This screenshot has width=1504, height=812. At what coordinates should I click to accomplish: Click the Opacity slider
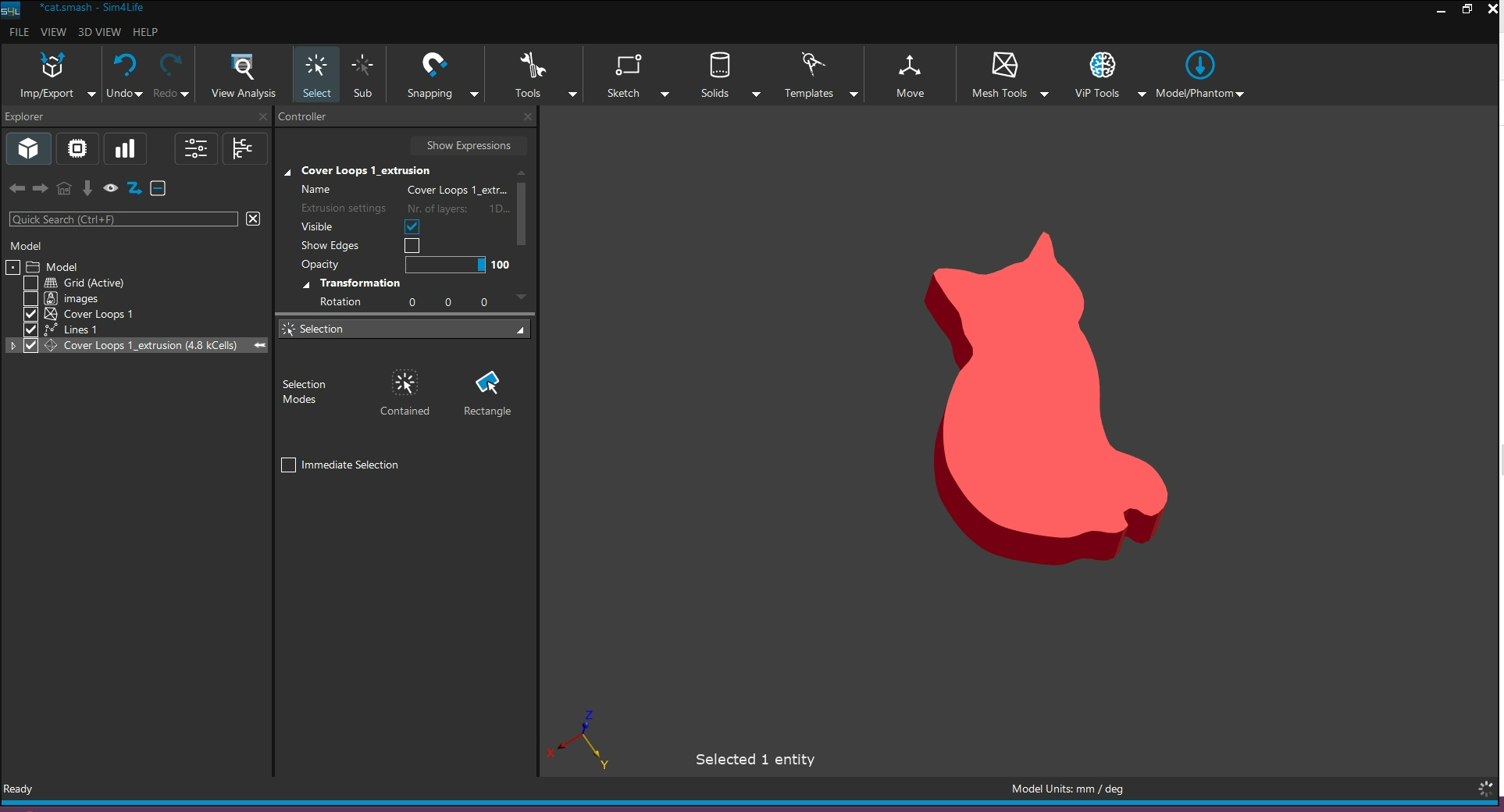(445, 265)
